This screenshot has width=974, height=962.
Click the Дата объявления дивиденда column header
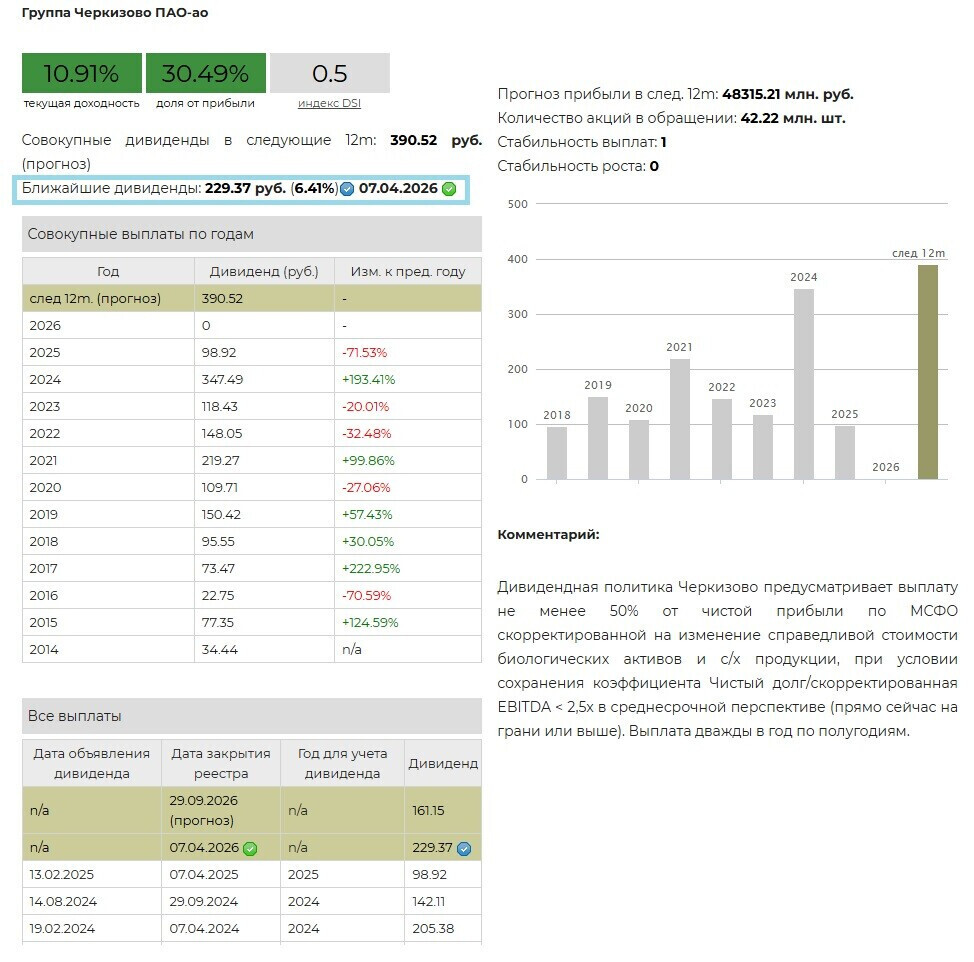92,763
